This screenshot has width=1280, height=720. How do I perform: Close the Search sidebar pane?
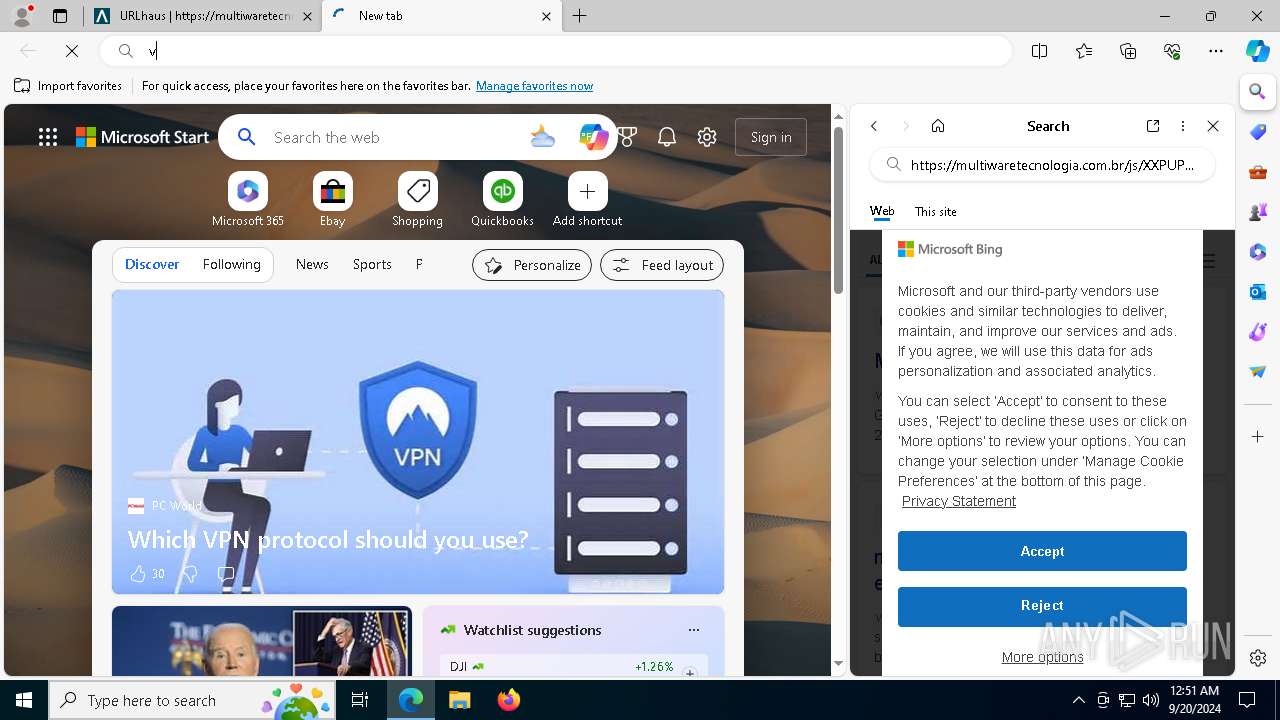click(x=1213, y=126)
